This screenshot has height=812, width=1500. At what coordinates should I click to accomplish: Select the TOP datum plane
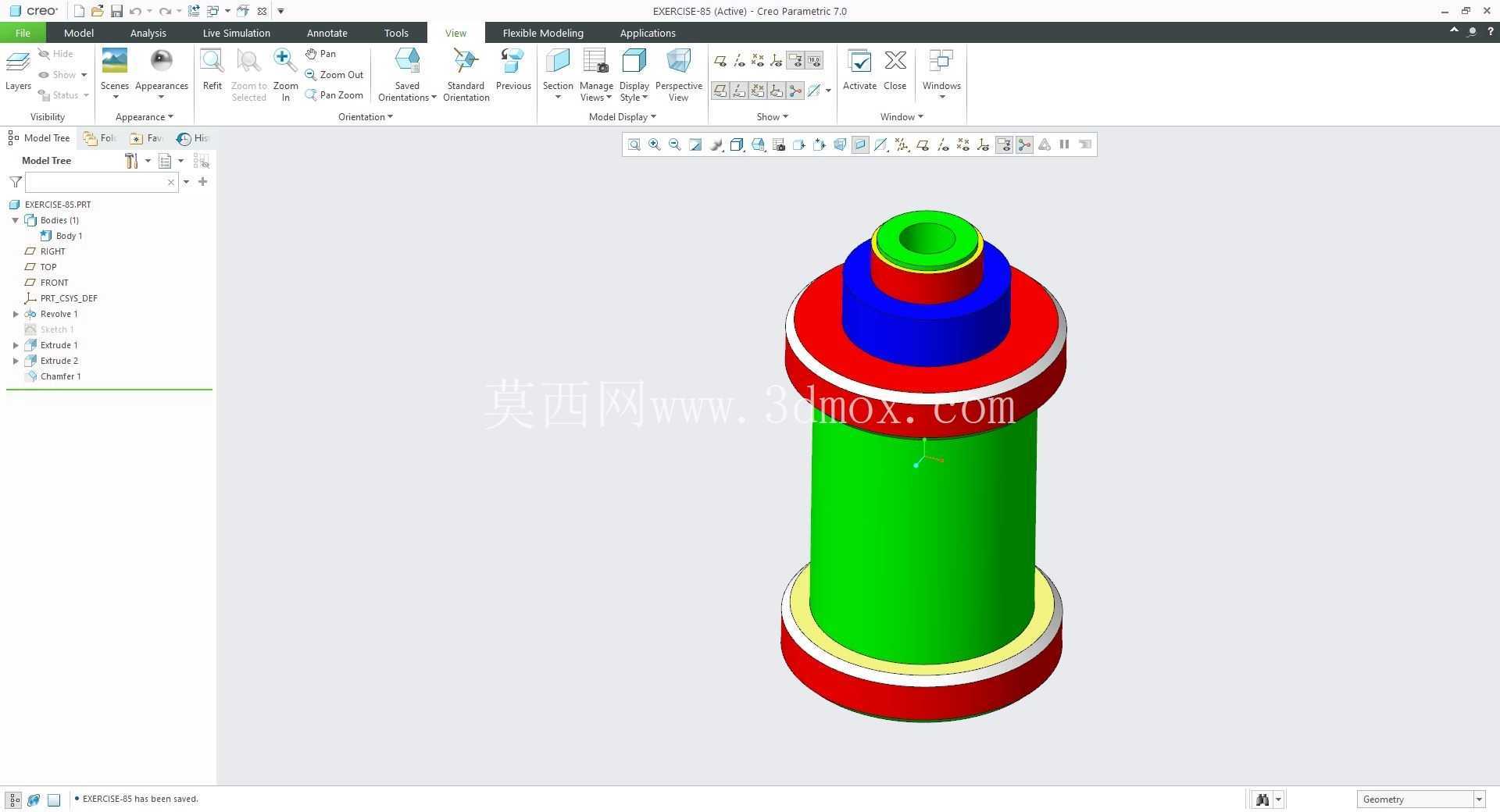(x=48, y=267)
